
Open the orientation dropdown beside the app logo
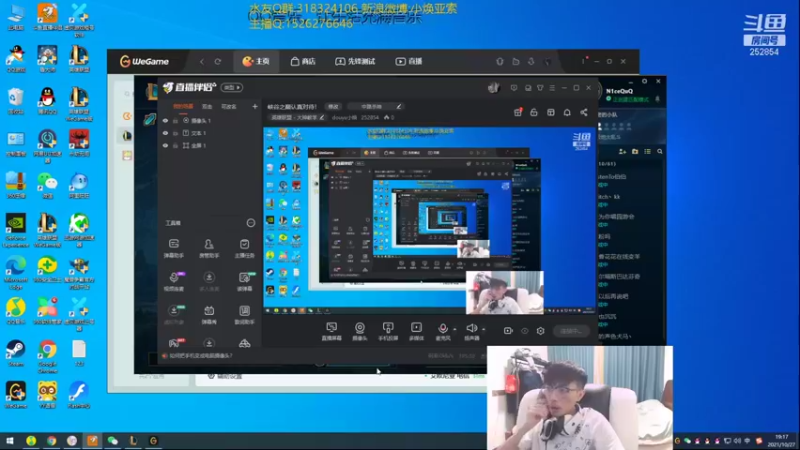pos(232,87)
